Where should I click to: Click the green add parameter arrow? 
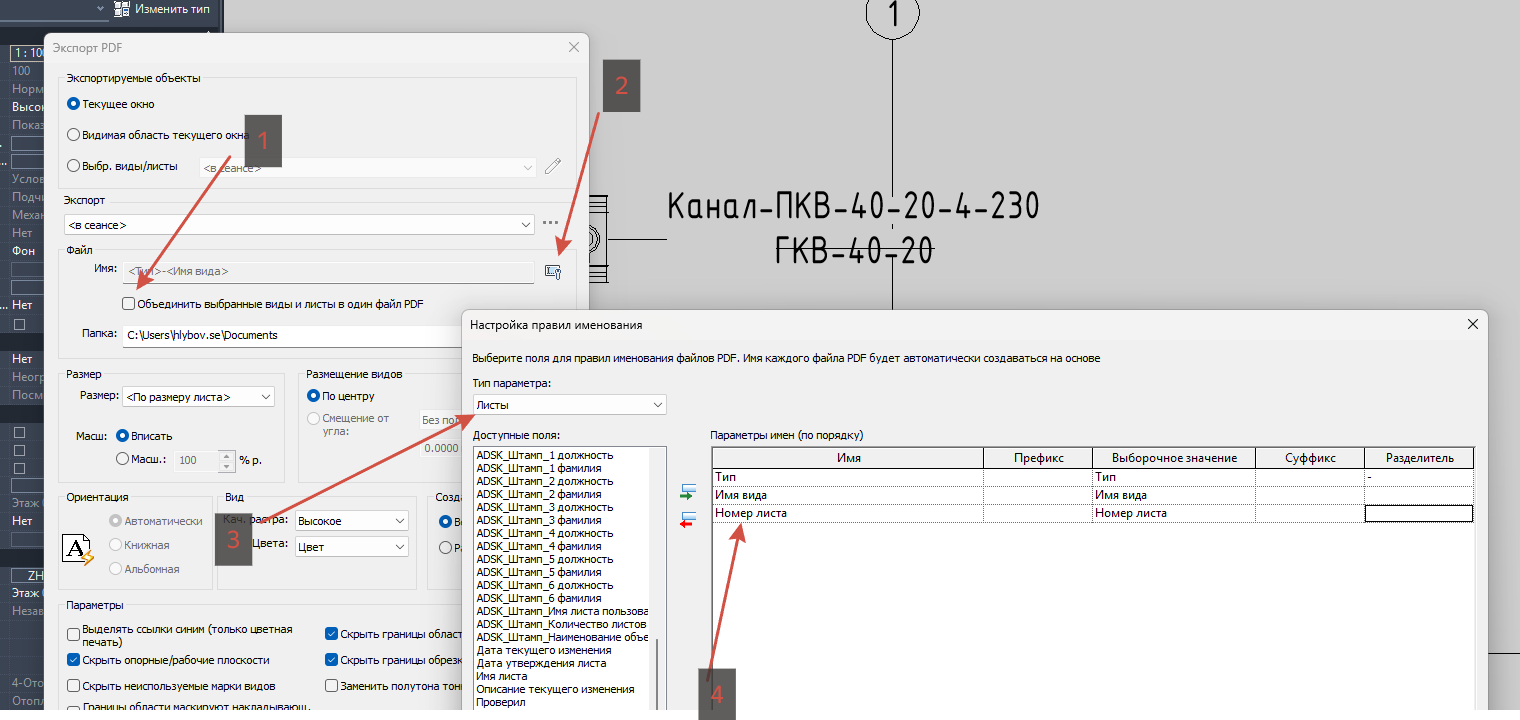click(x=687, y=491)
